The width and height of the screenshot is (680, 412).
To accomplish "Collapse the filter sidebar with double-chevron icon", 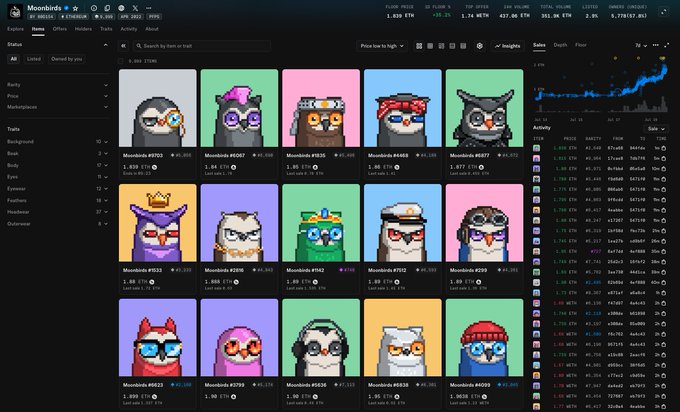I will pos(123,46).
